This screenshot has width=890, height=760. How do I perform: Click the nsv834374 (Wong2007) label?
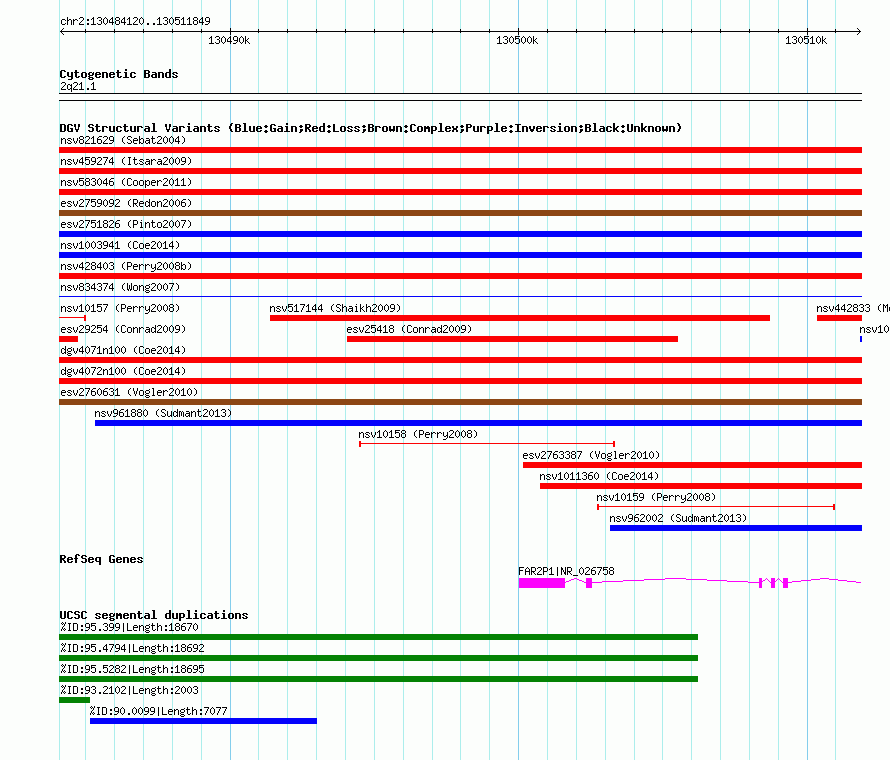point(120,287)
